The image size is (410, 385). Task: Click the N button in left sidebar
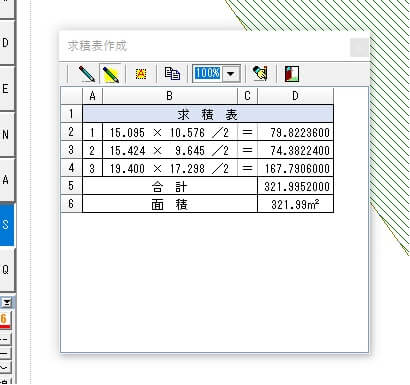tap(7, 135)
